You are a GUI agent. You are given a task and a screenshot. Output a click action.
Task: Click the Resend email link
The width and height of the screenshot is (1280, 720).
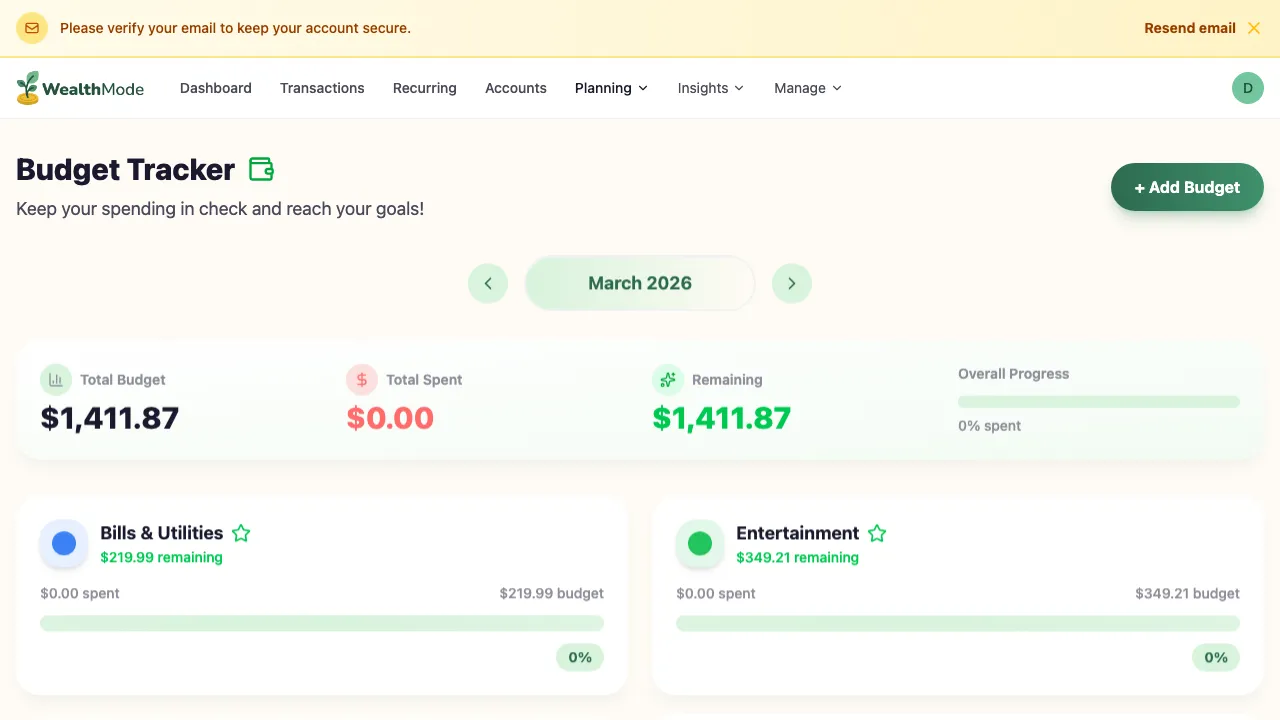[x=1189, y=27]
